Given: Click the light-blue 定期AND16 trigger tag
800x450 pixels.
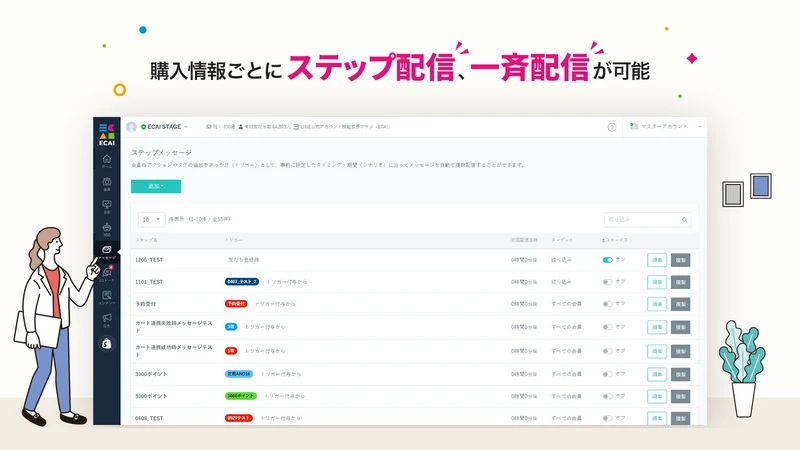Looking at the screenshot, I should [x=239, y=374].
